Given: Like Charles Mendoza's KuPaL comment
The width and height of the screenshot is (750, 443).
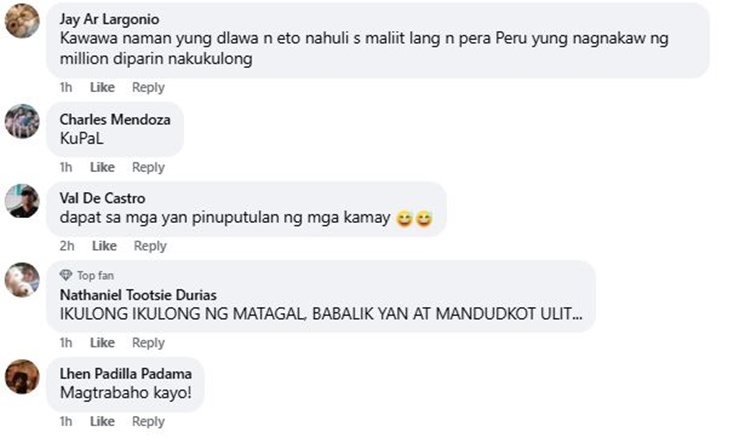Looking at the screenshot, I should coord(102,167).
